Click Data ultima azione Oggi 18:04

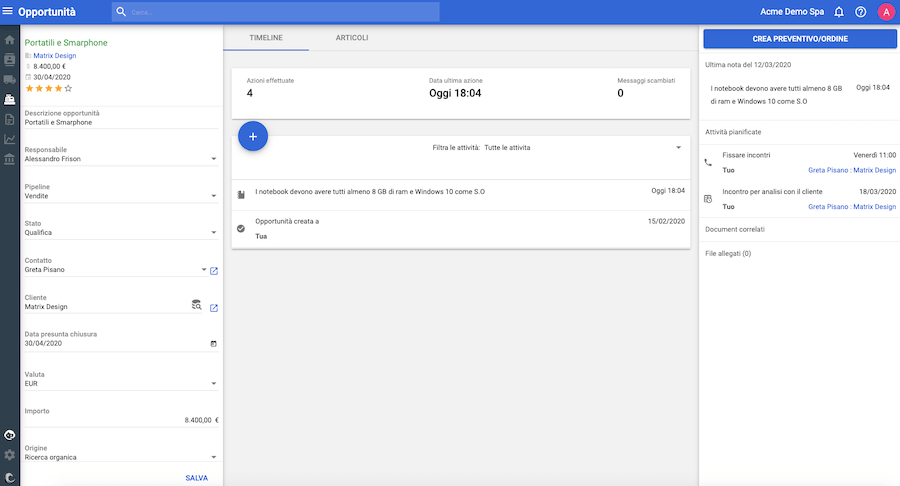(x=455, y=93)
